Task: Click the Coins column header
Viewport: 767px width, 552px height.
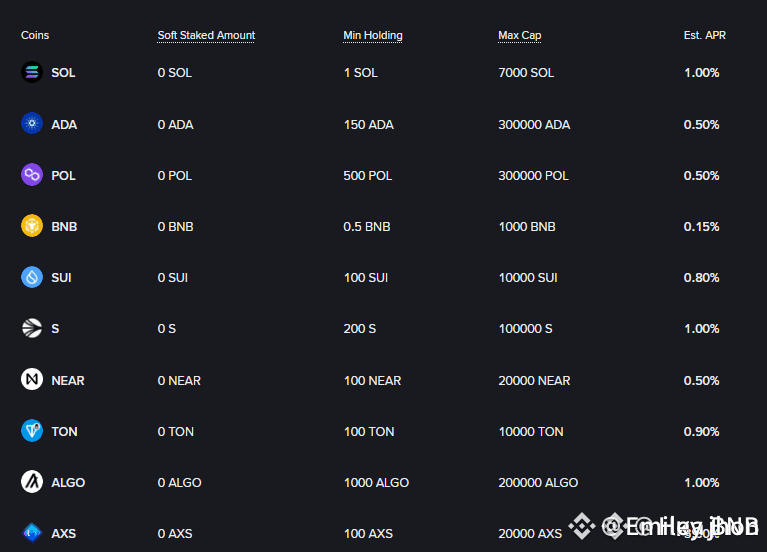Action: click(35, 35)
